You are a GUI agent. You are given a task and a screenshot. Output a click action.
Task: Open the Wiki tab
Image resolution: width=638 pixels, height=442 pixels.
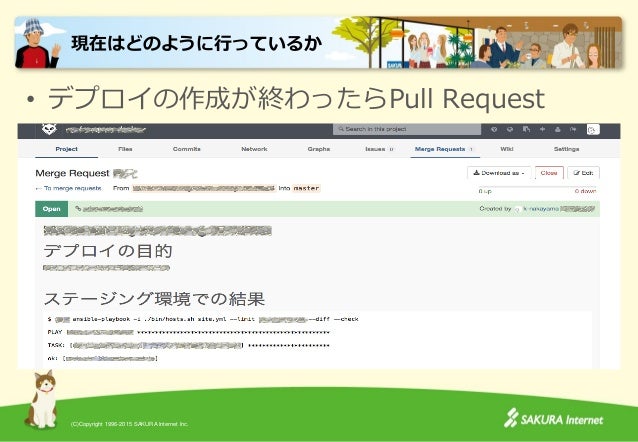tap(507, 149)
